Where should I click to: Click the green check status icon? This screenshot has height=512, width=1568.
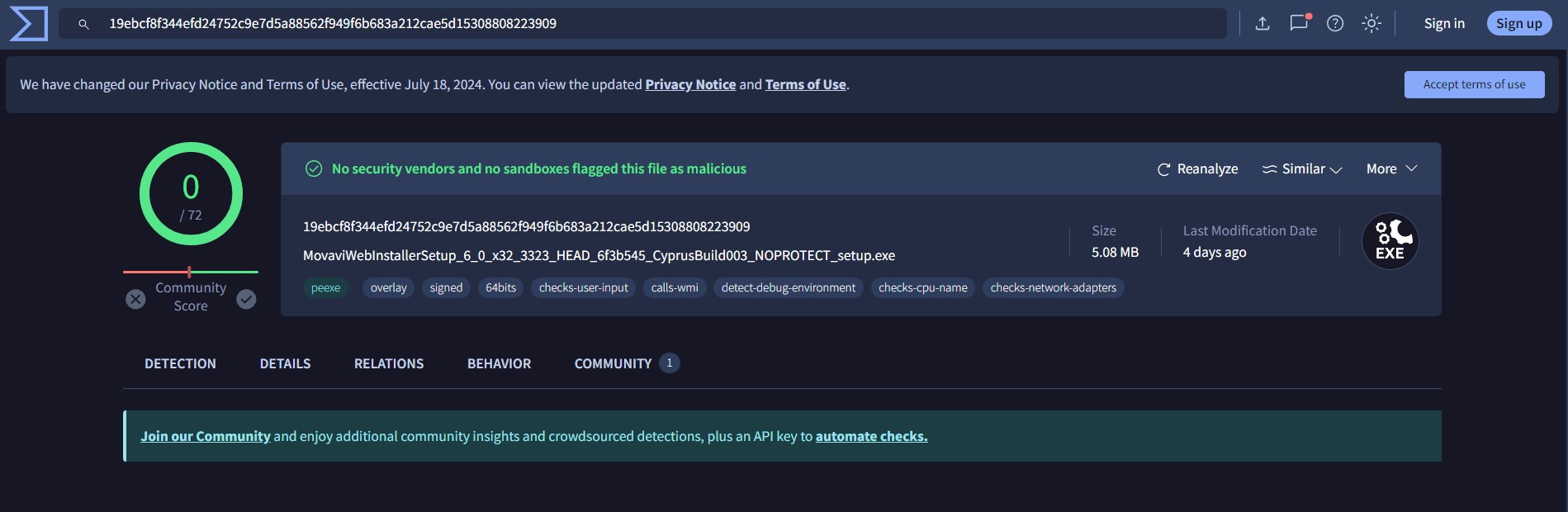pyautogui.click(x=314, y=168)
